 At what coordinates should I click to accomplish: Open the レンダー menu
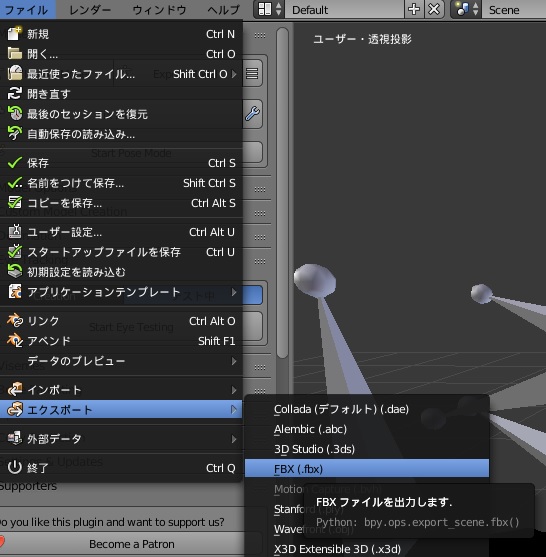(90, 10)
